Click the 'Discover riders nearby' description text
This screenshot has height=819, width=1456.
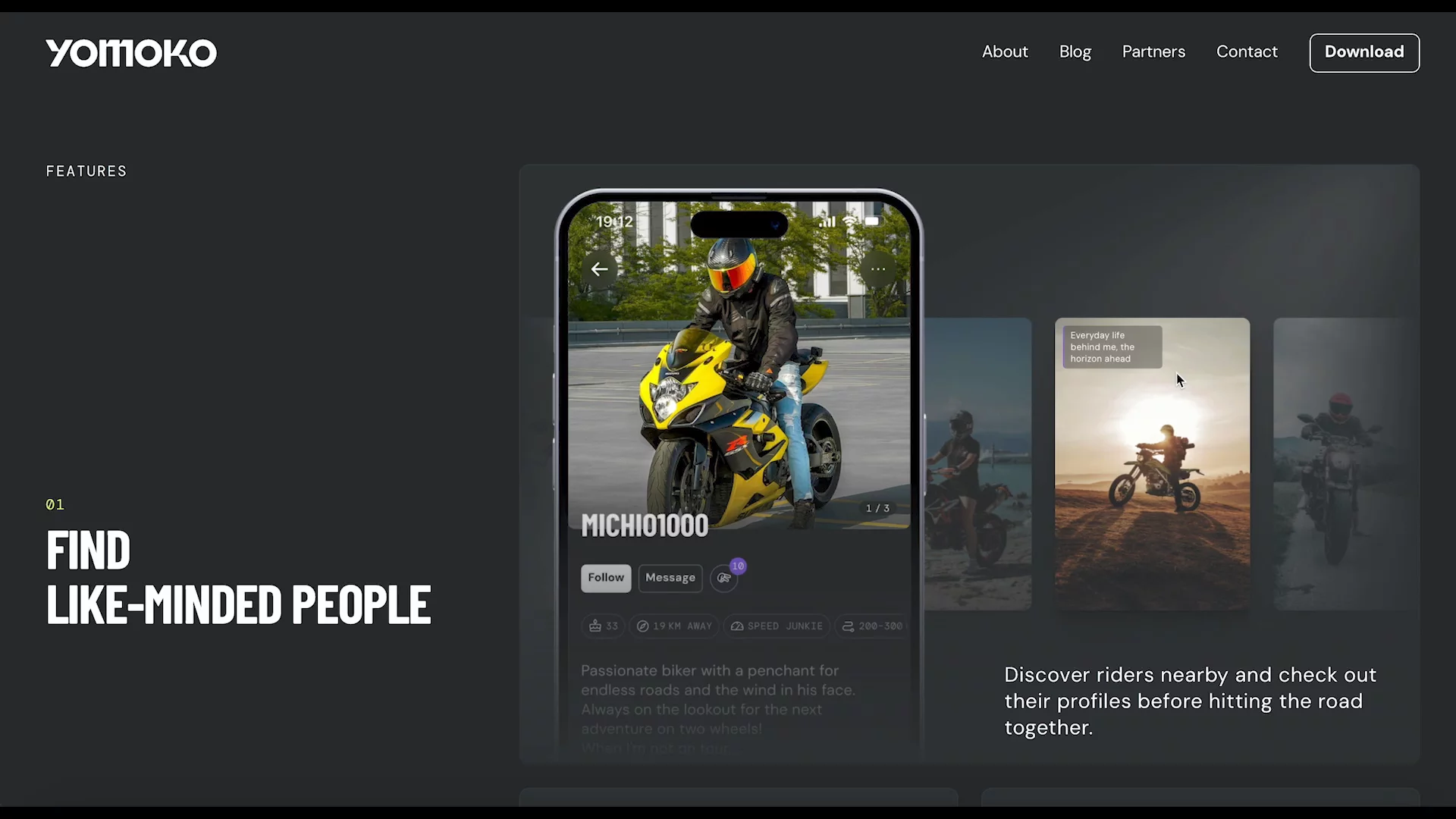coord(1190,701)
